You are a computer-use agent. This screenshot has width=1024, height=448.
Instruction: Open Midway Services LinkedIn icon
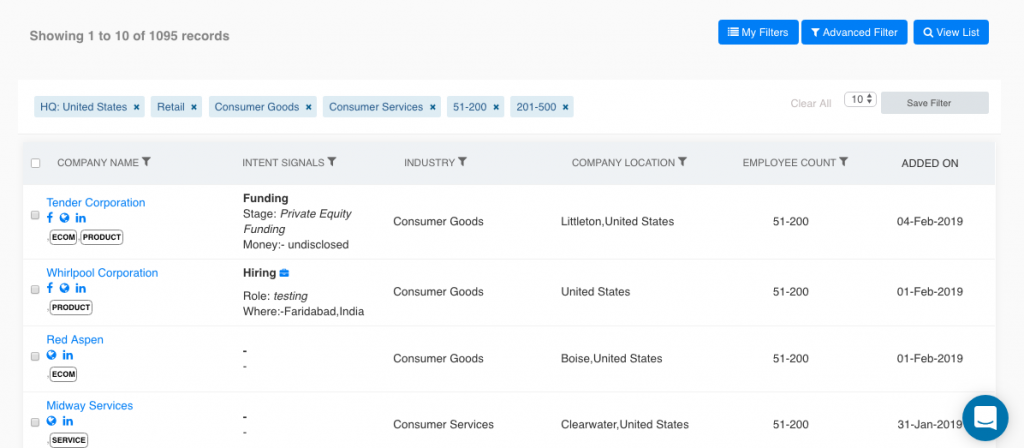68,421
